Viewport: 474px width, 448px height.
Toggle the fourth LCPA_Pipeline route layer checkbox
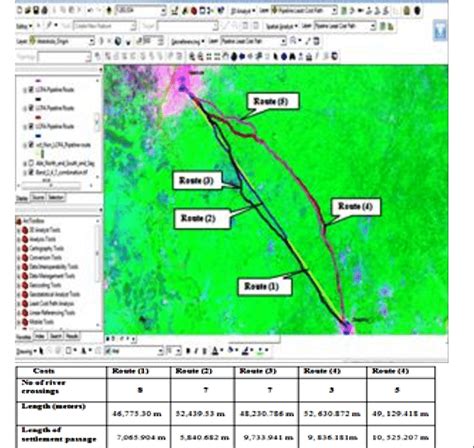coord(31,145)
